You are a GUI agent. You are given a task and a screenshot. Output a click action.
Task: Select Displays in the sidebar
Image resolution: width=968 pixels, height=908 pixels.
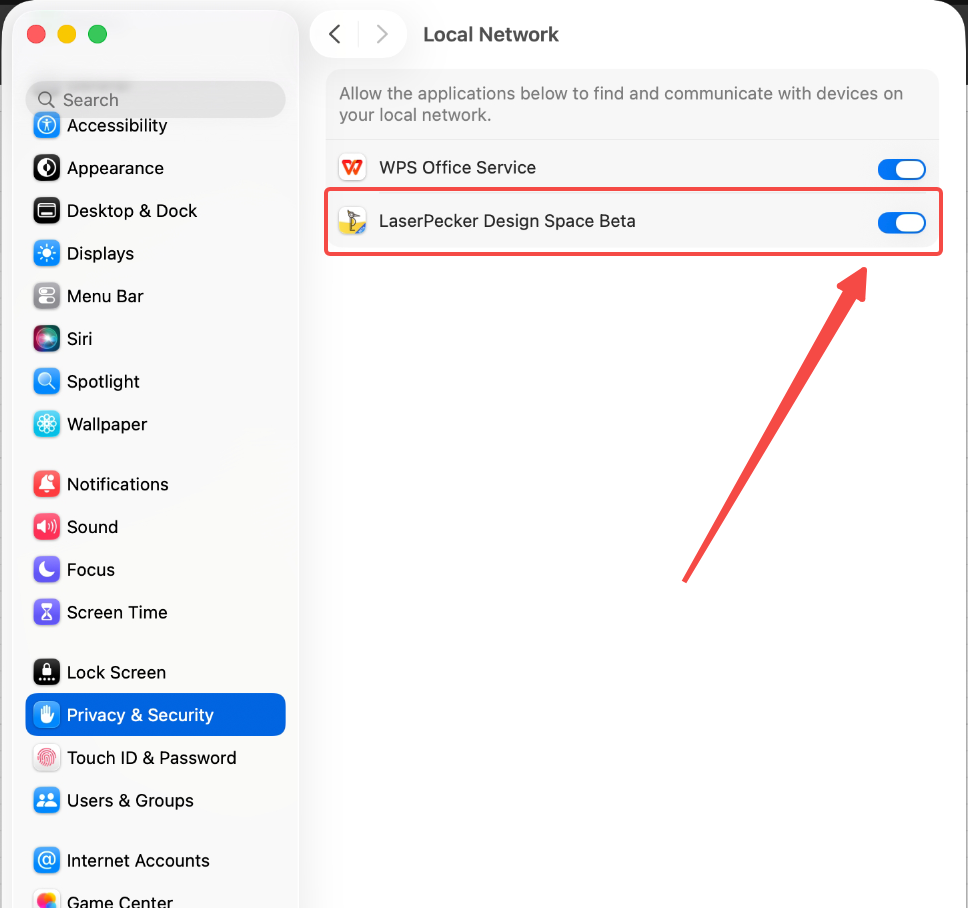[155, 253]
